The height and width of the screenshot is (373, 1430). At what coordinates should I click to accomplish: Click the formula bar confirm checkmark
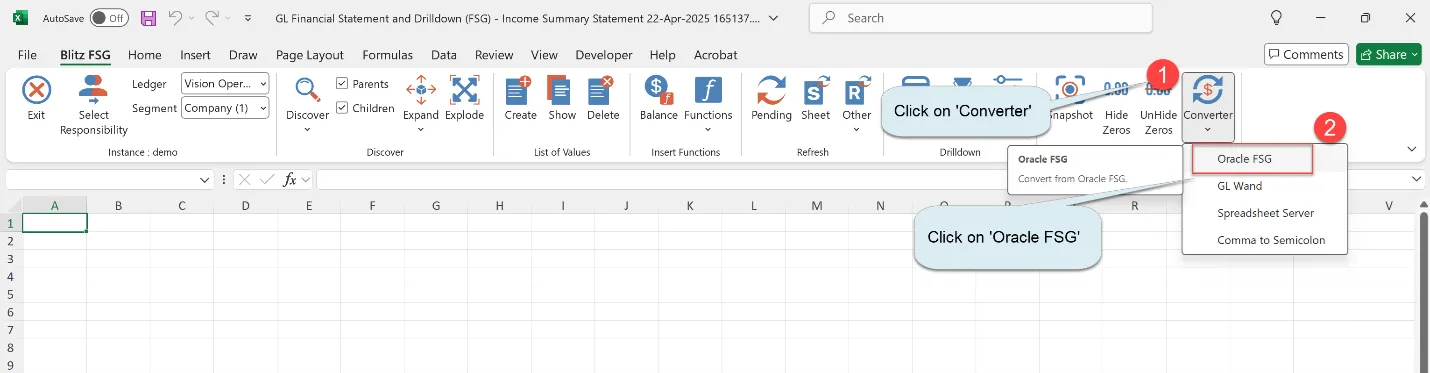[x=267, y=180]
